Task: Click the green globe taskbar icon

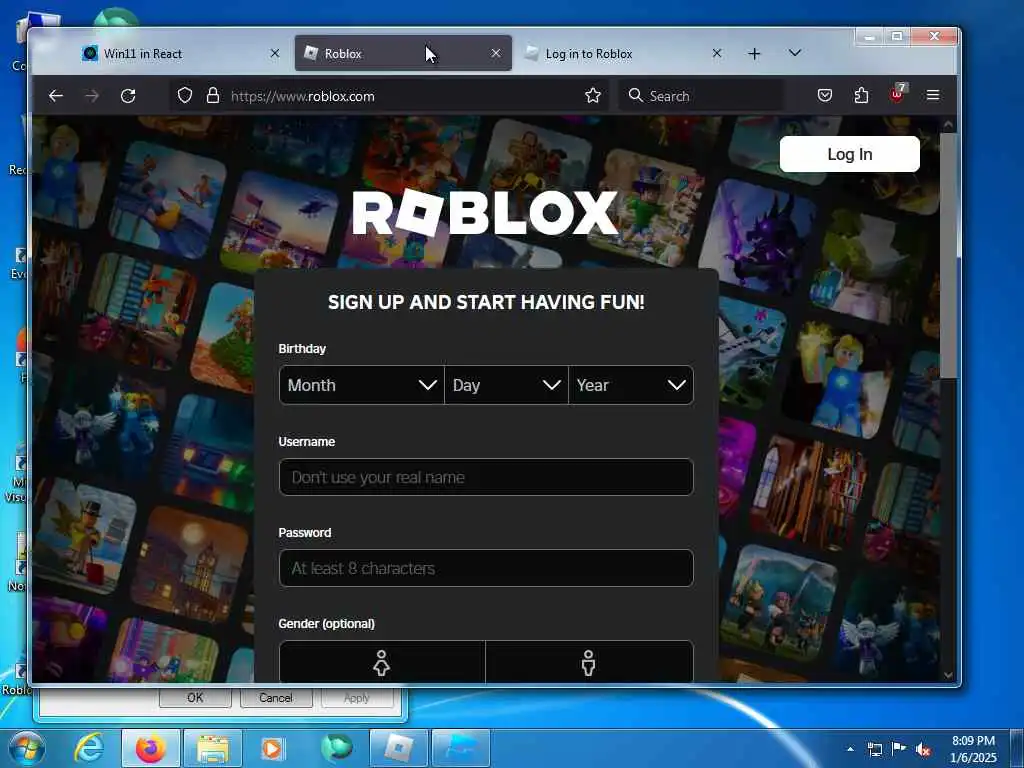Action: pos(336,748)
